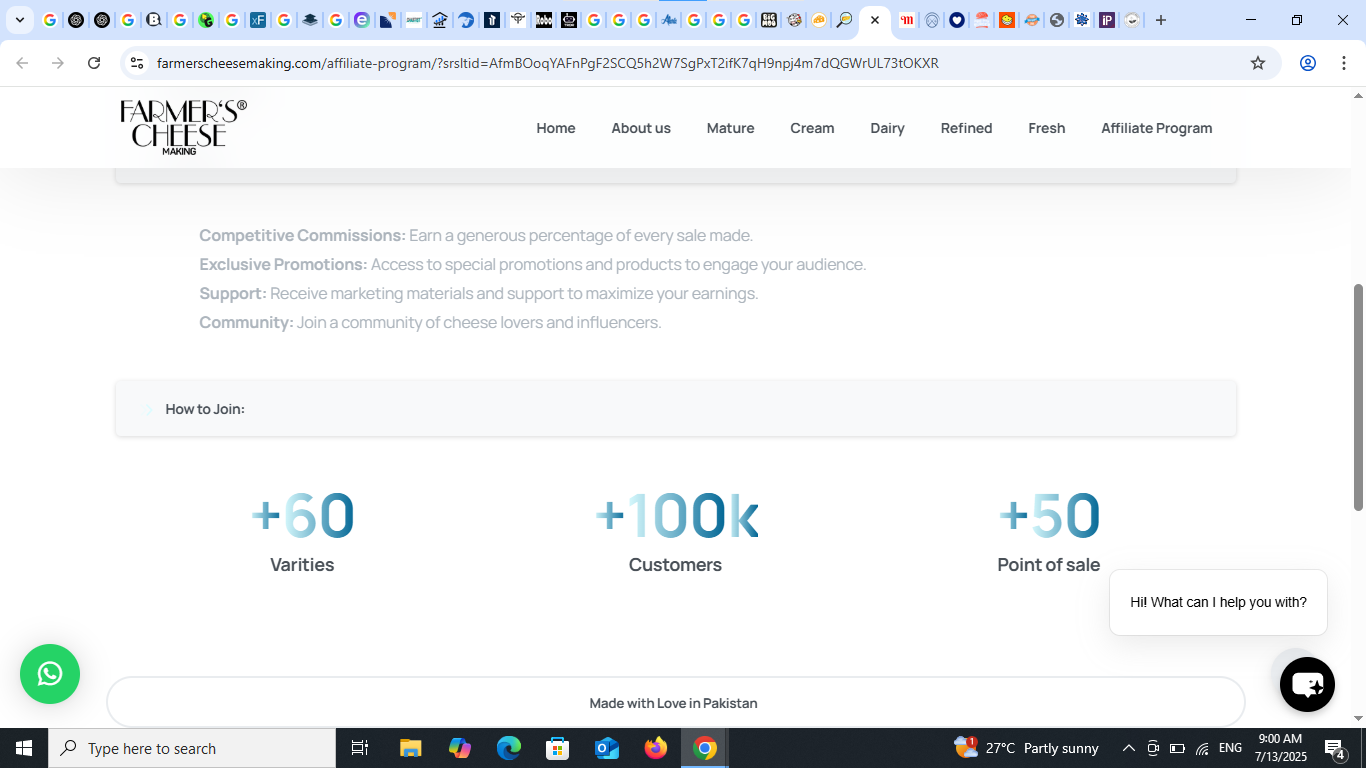
Task: Click the battery status tray icon
Action: tap(1177, 748)
